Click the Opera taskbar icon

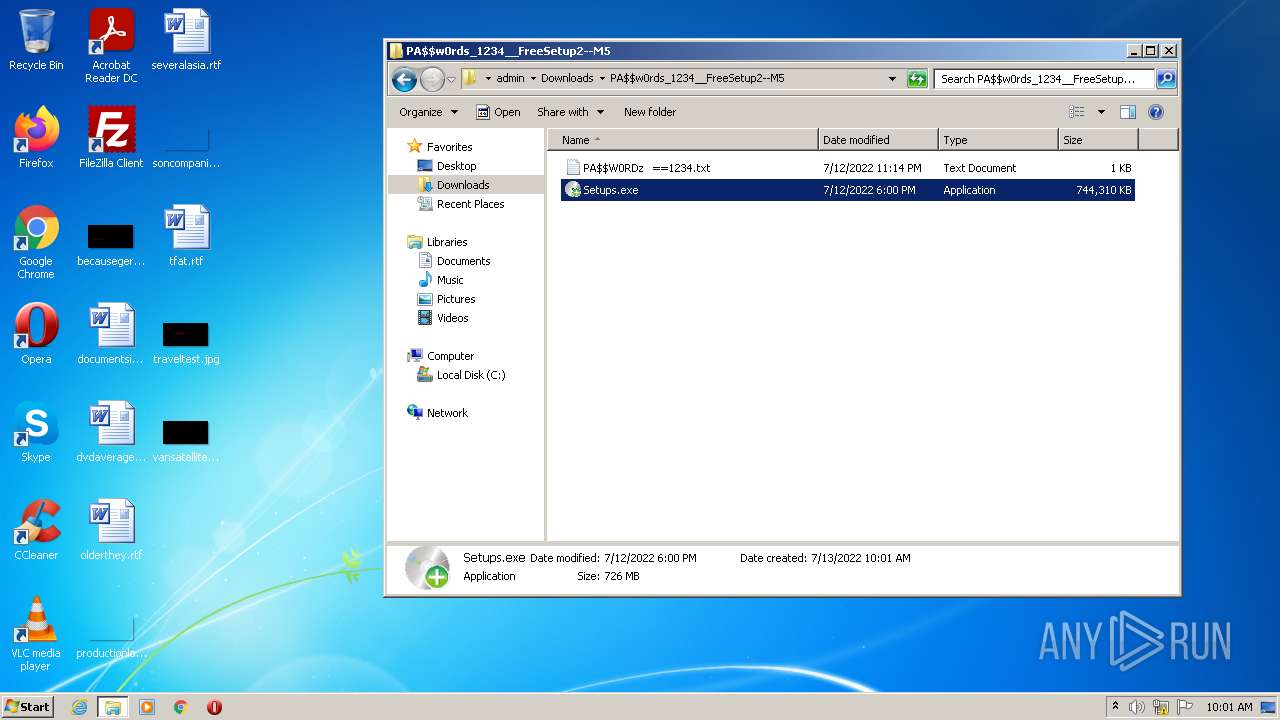point(214,707)
